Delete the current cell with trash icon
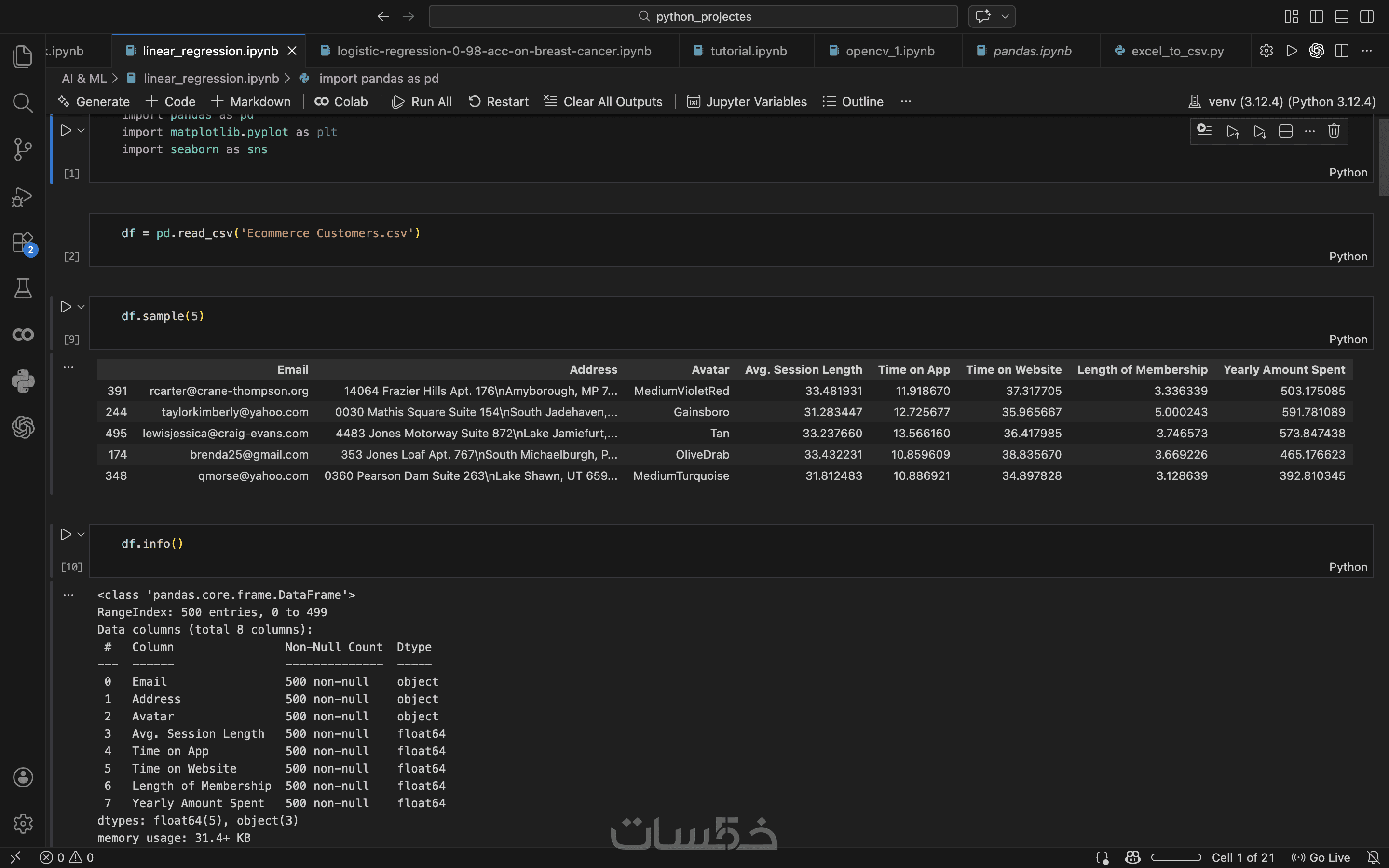 click(1334, 132)
